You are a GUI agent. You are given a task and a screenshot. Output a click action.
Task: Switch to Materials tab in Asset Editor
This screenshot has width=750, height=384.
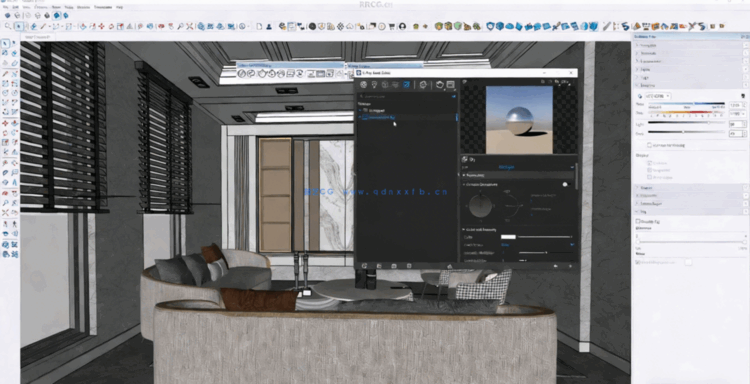tap(363, 85)
